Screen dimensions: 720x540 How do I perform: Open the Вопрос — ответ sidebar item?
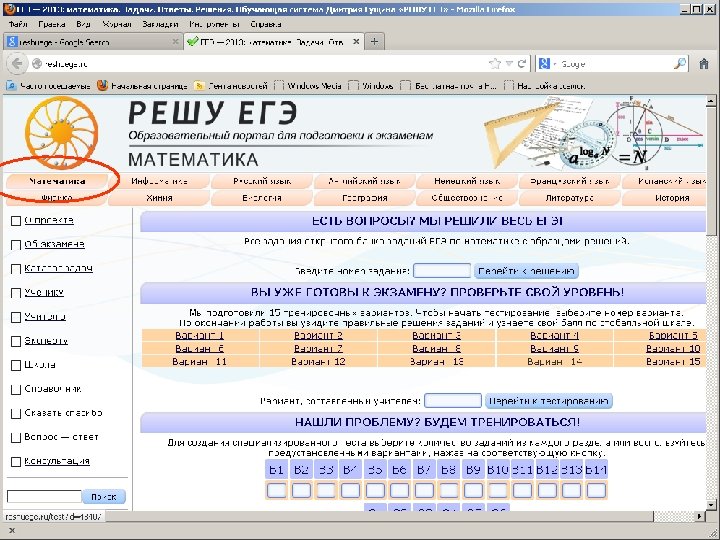click(x=62, y=437)
